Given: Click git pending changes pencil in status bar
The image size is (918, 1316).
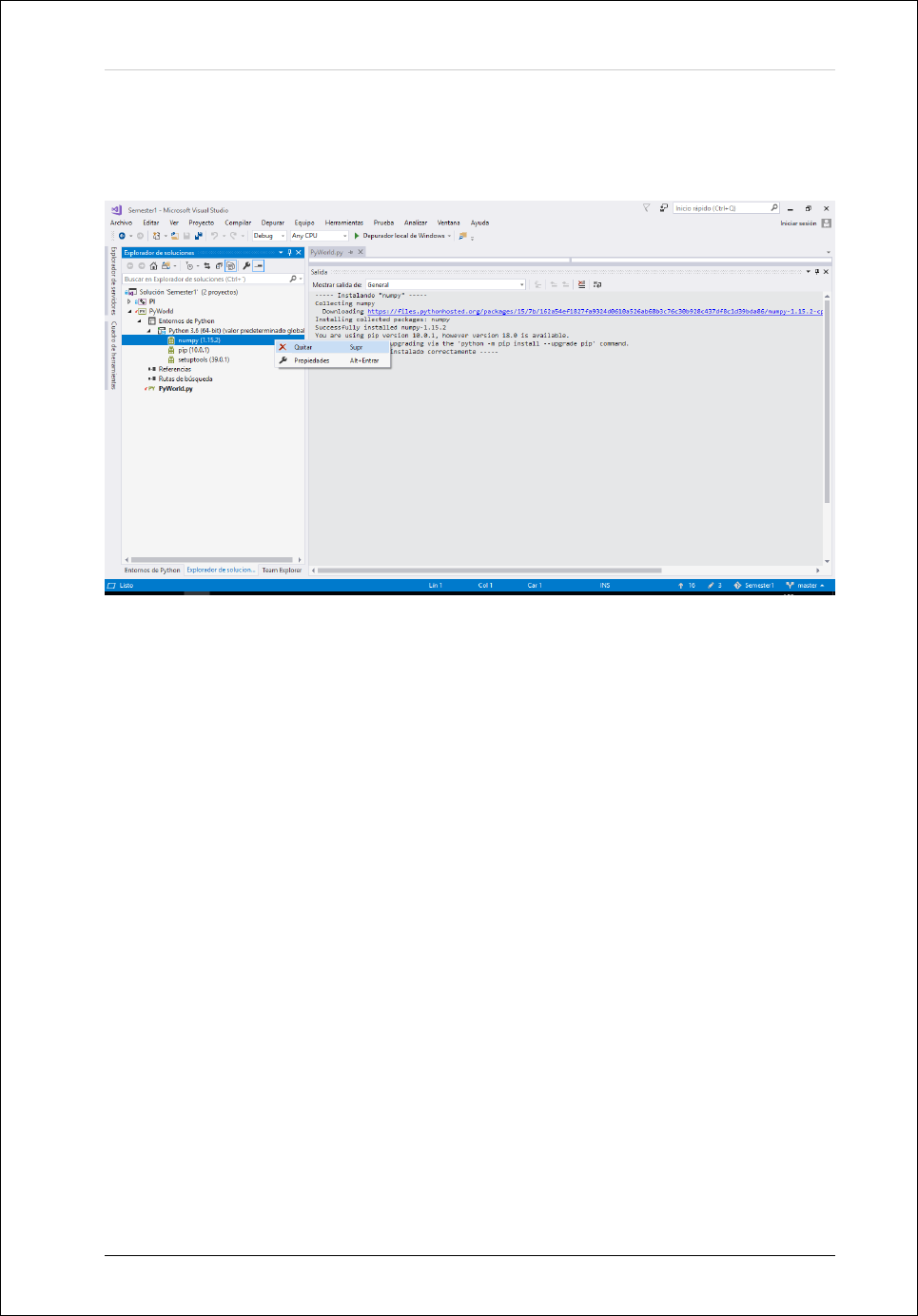Looking at the screenshot, I should [x=711, y=586].
